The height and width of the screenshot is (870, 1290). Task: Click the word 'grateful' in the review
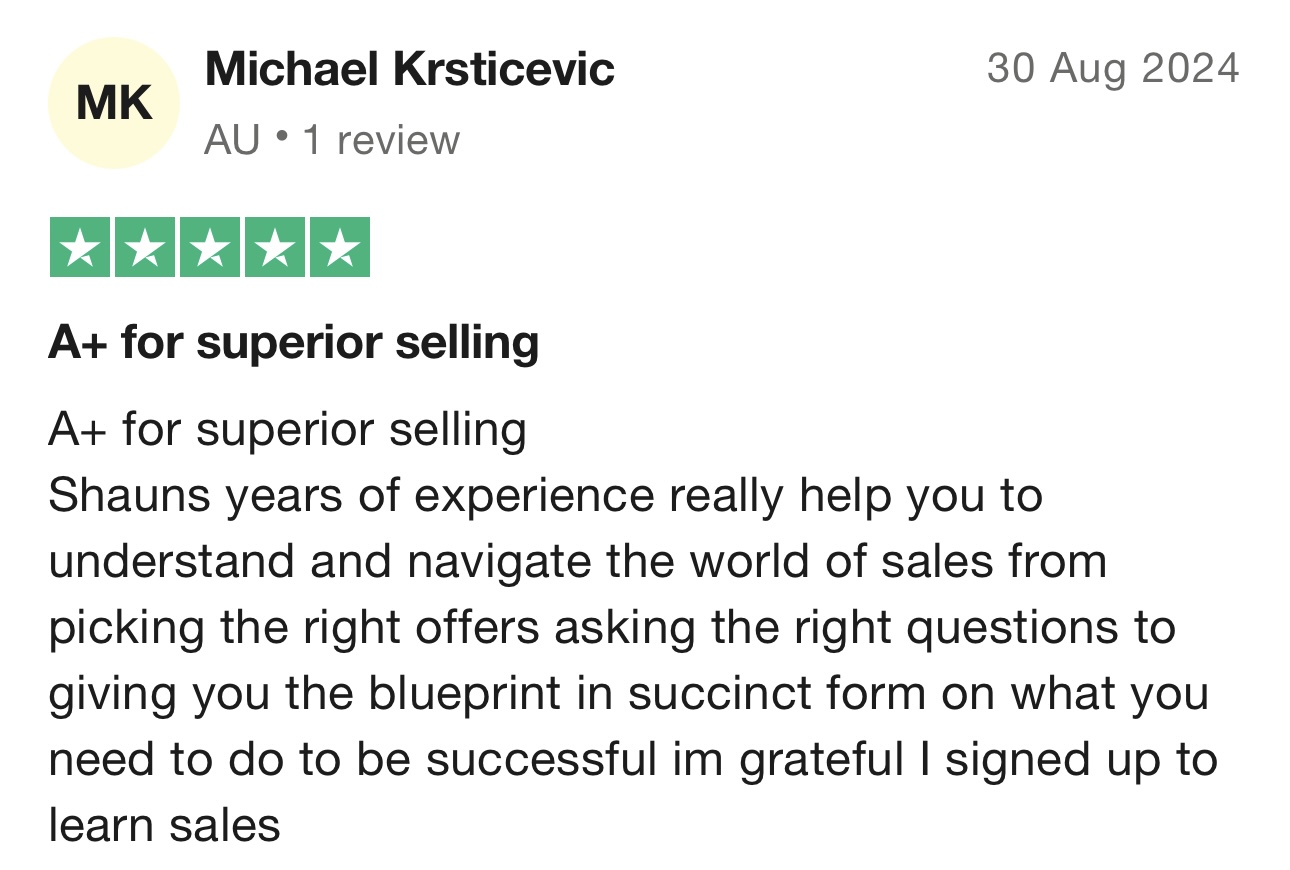[x=821, y=761]
